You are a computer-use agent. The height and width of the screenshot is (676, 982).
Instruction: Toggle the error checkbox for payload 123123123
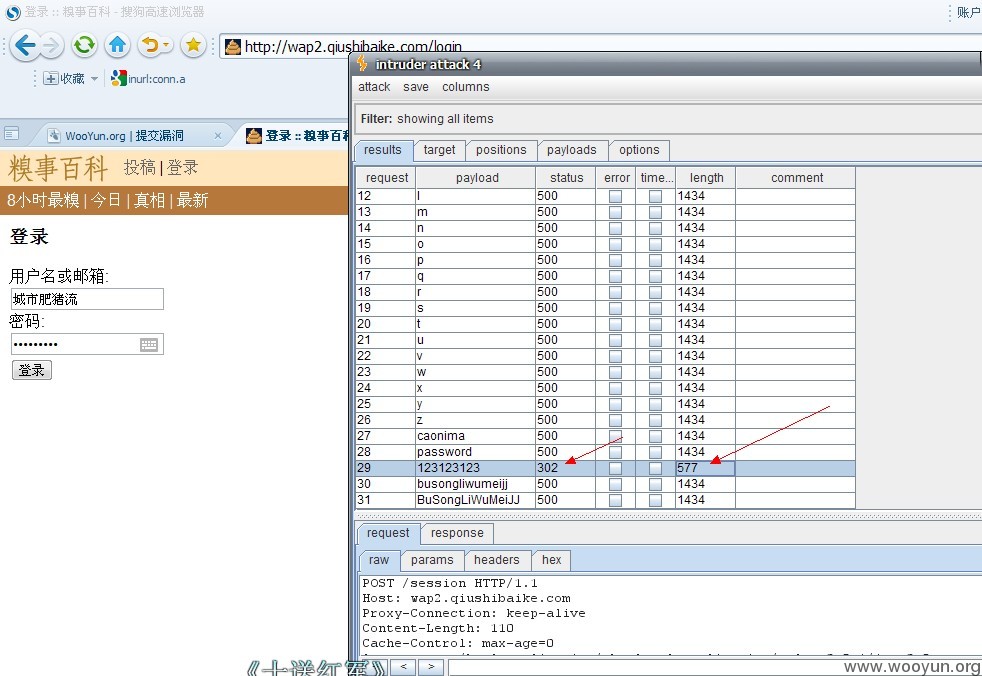click(x=616, y=468)
